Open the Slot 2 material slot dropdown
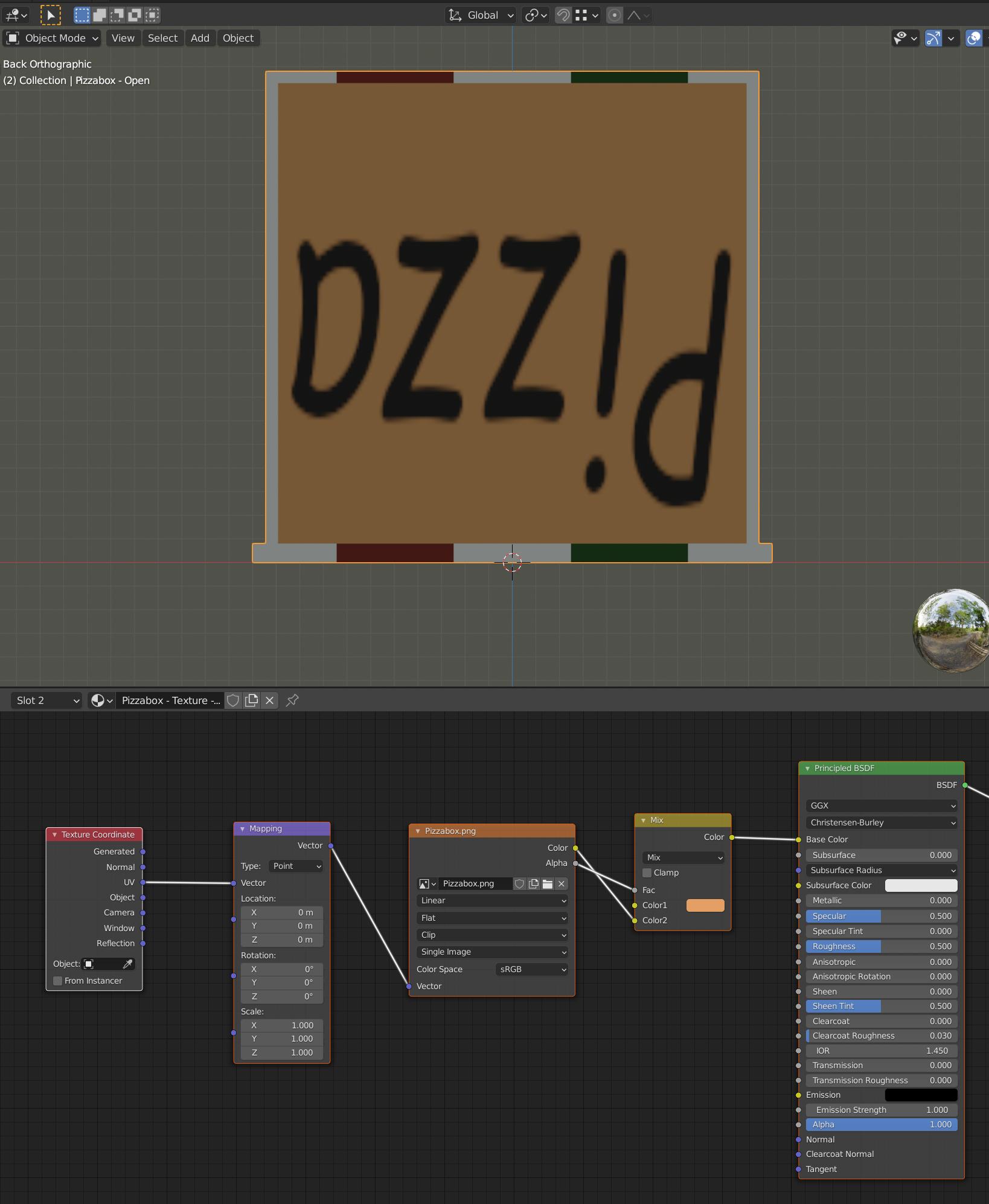The width and height of the screenshot is (989, 1204). point(46,700)
